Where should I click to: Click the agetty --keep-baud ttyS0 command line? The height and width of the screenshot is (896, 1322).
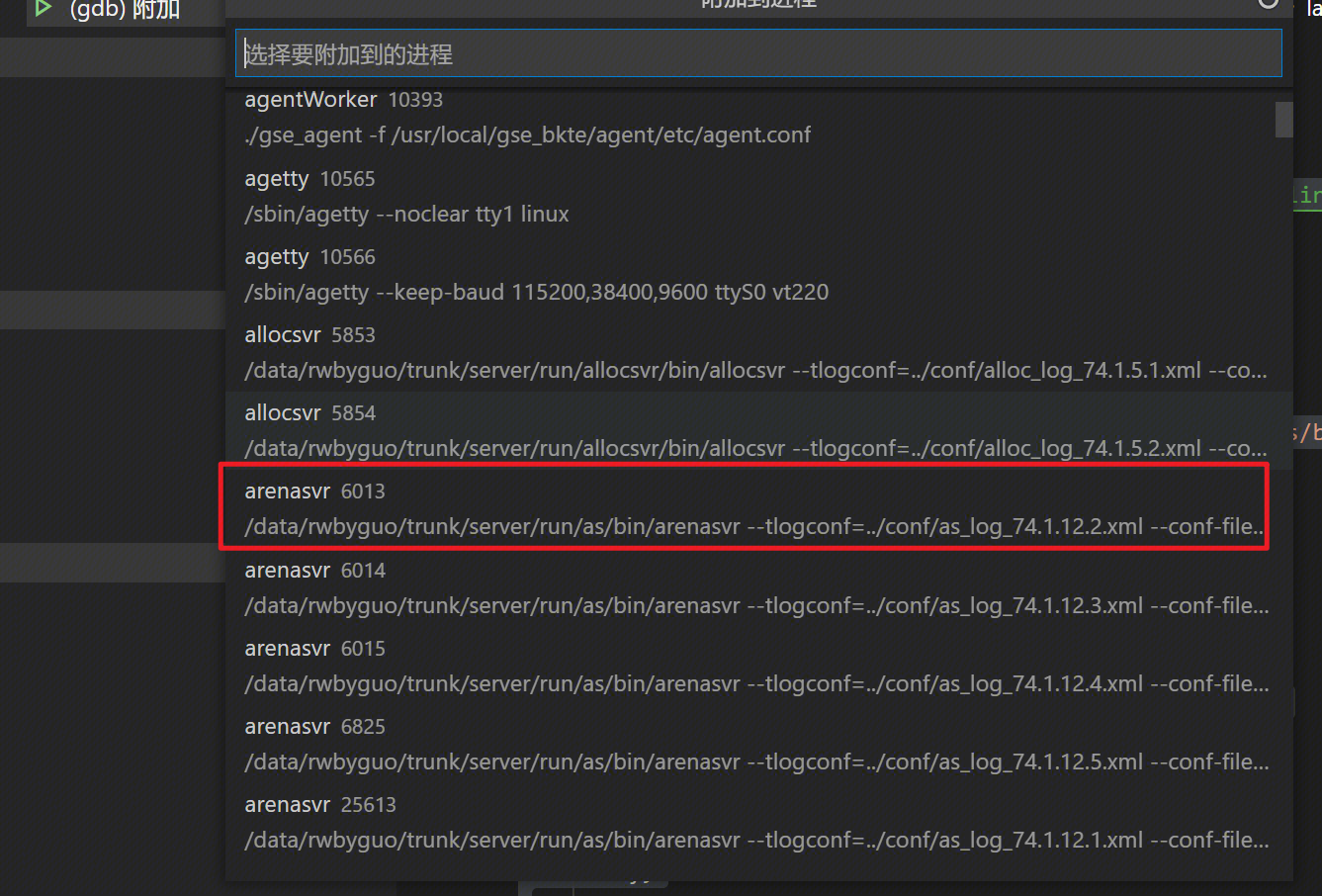click(536, 293)
